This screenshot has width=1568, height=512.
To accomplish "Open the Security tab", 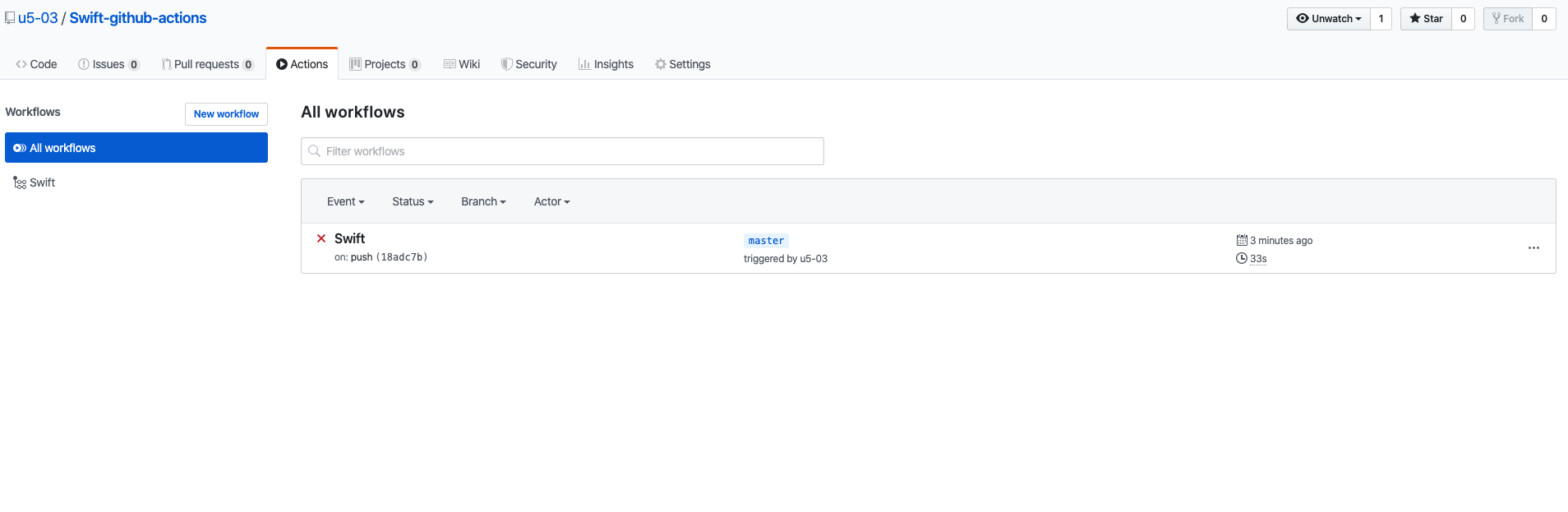I will [529, 64].
